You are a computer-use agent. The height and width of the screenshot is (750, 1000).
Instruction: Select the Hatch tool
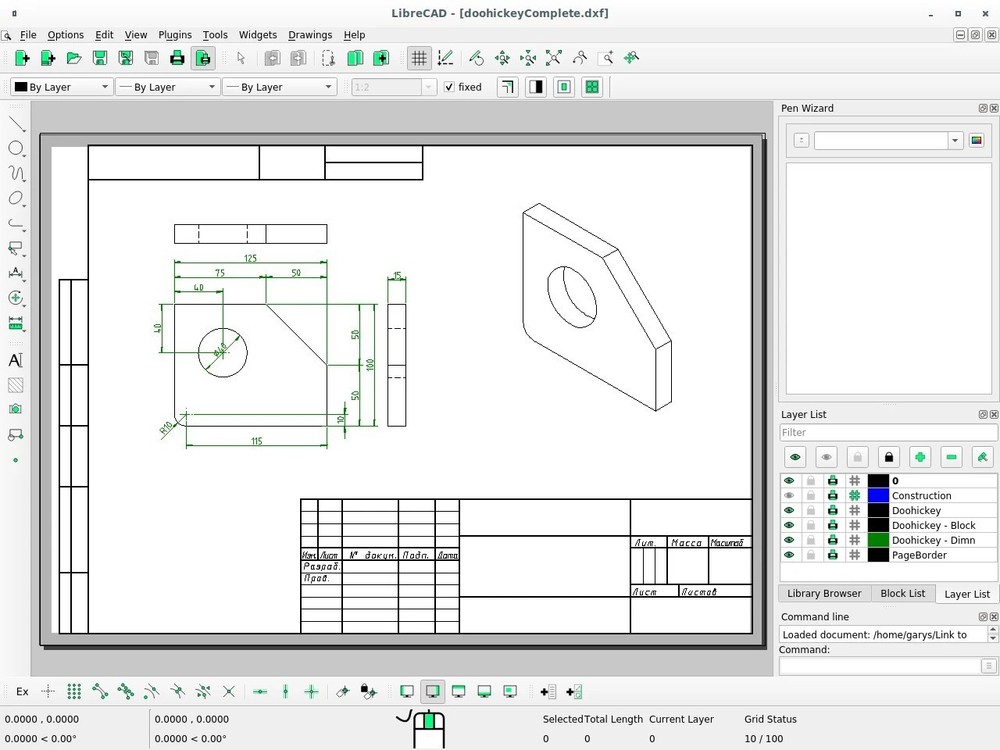[x=16, y=385]
